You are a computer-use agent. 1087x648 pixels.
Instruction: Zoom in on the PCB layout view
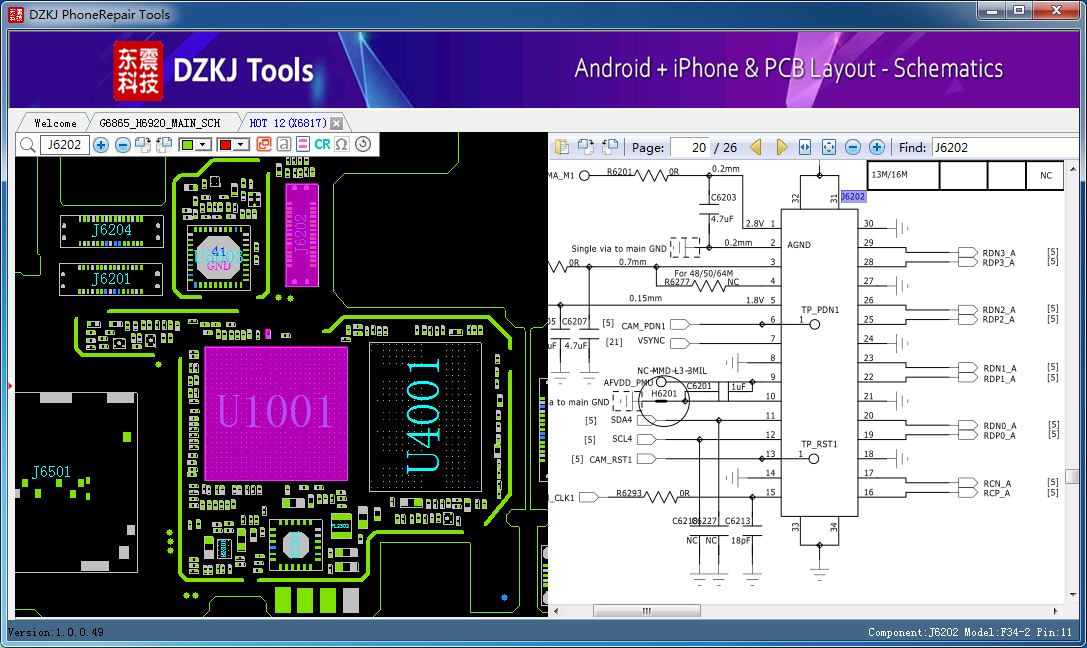point(101,144)
